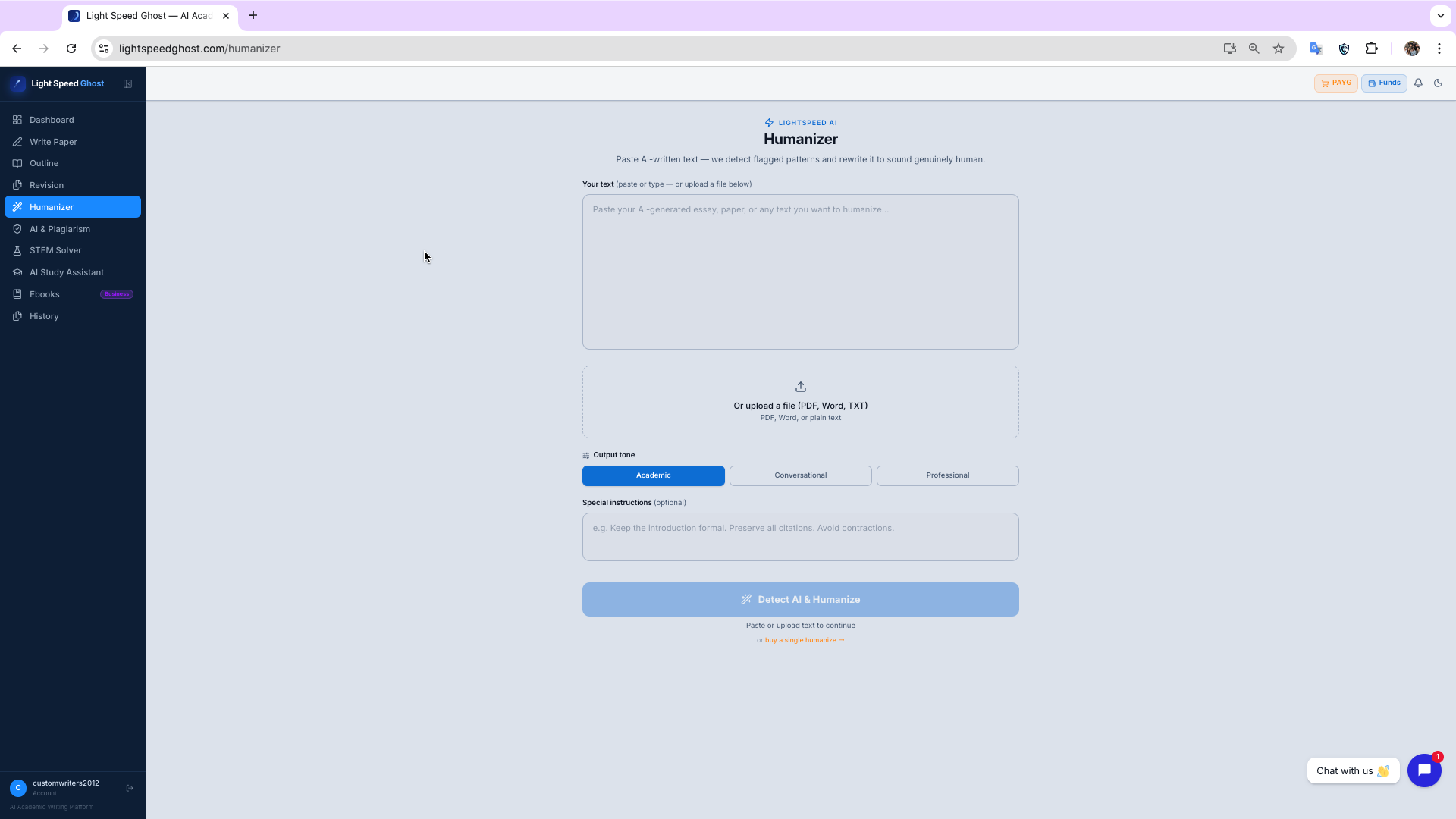Open Google Translate extension
Viewport: 1456px width, 819px height.
coord(1316,49)
